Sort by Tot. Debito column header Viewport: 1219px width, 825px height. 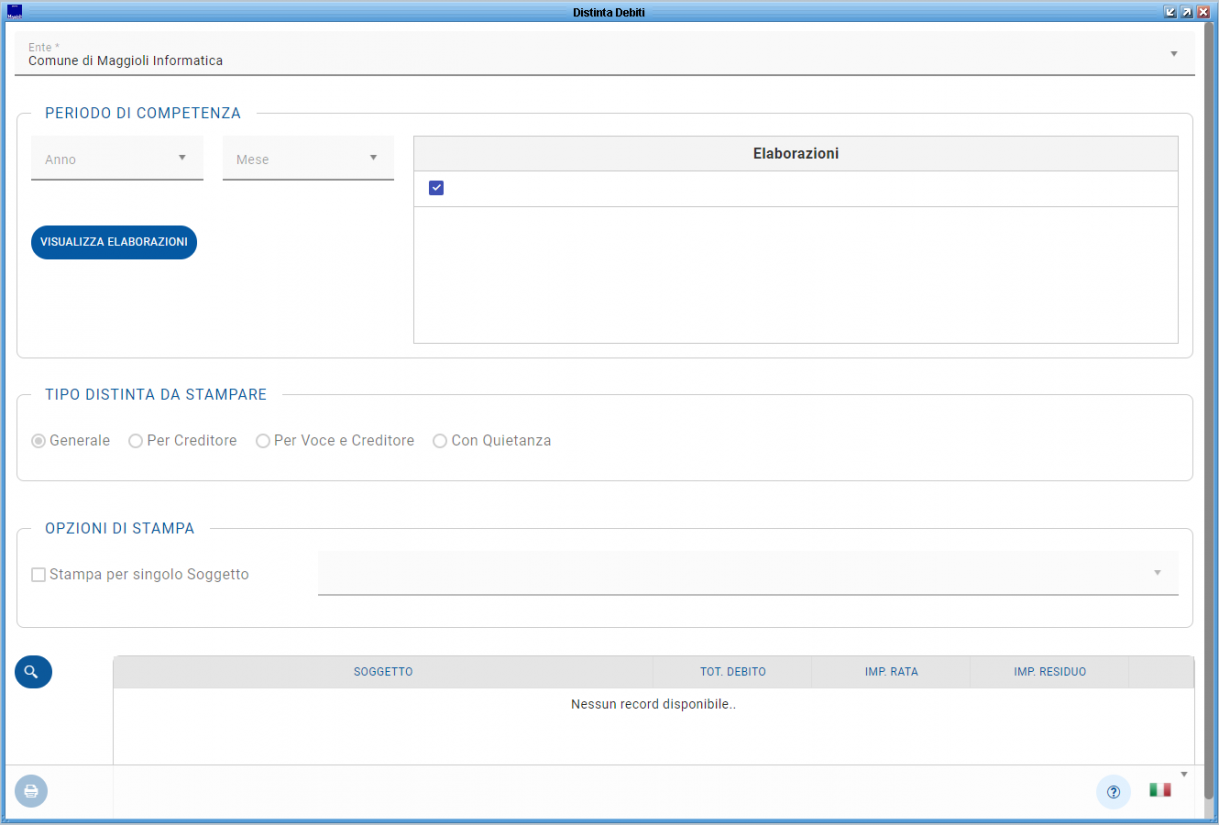point(732,672)
